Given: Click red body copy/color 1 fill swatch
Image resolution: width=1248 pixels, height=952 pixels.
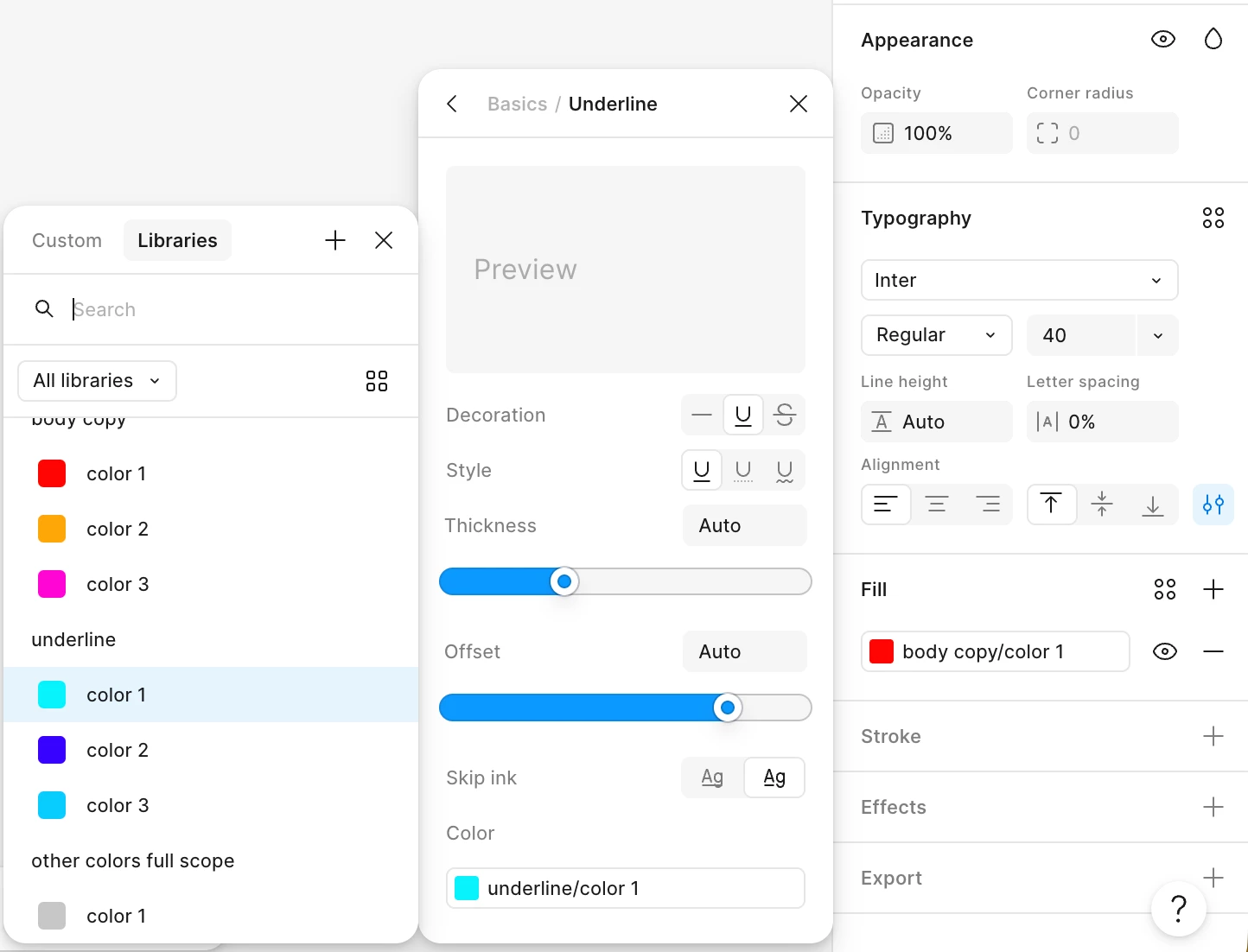Looking at the screenshot, I should 882,651.
